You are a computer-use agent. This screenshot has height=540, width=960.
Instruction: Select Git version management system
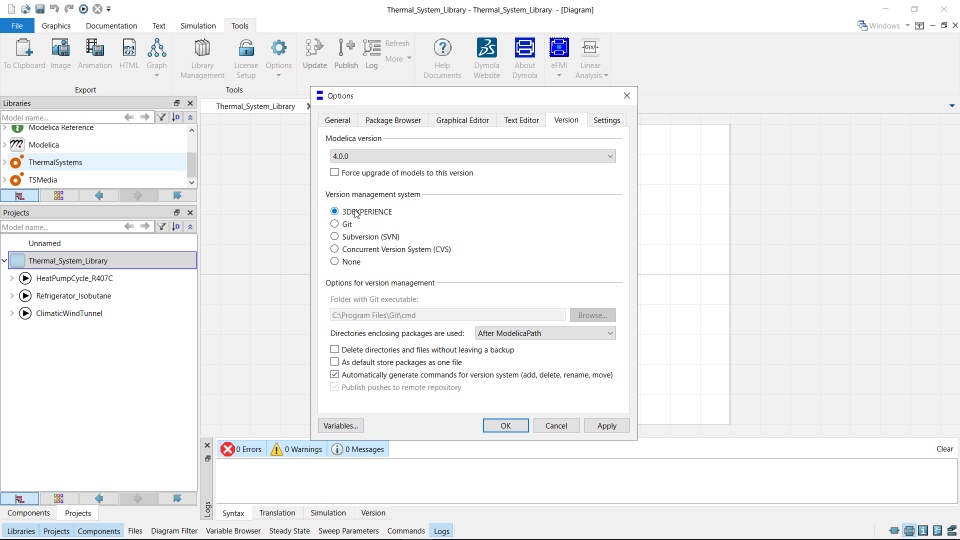(334, 224)
